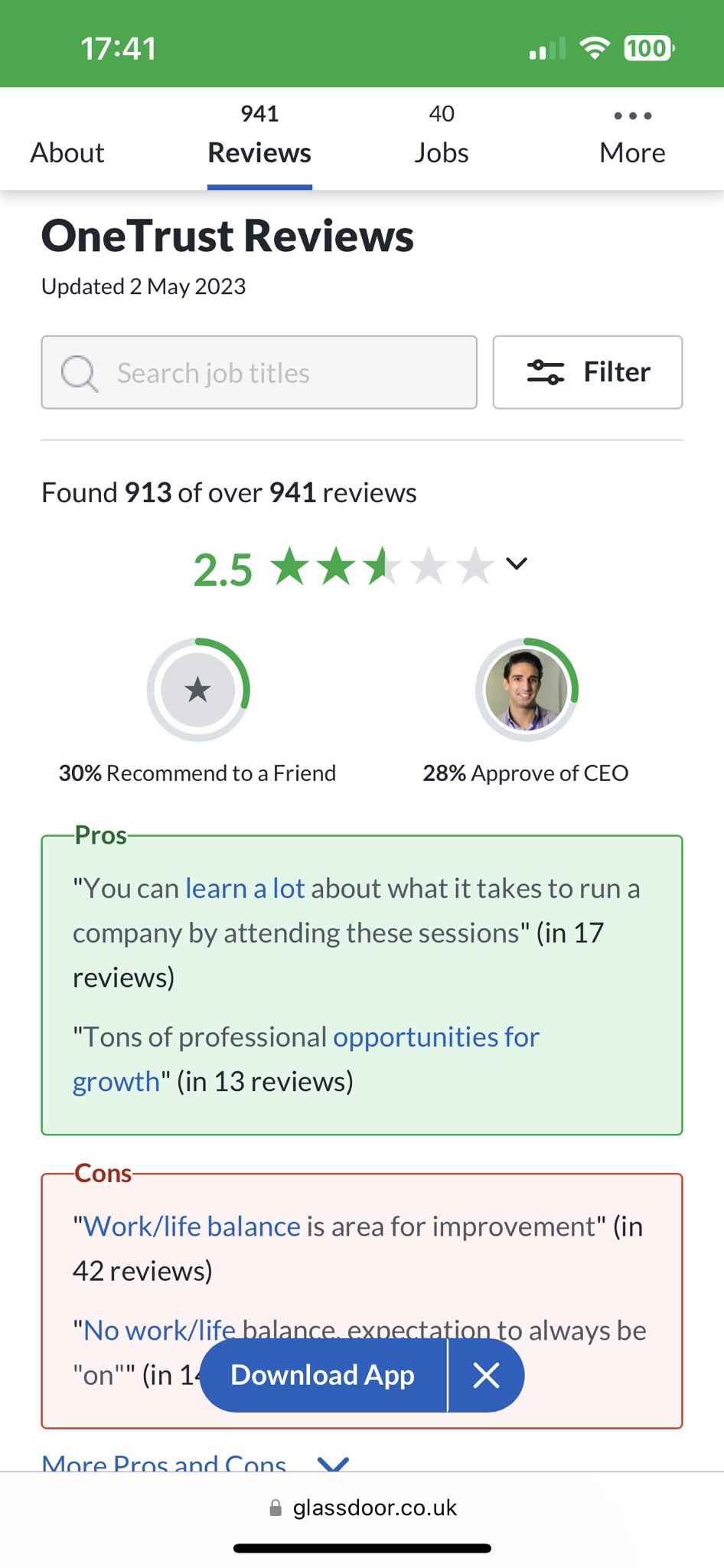724x1568 pixels.
Task: Tap the CEO profile photo
Action: pos(527,690)
